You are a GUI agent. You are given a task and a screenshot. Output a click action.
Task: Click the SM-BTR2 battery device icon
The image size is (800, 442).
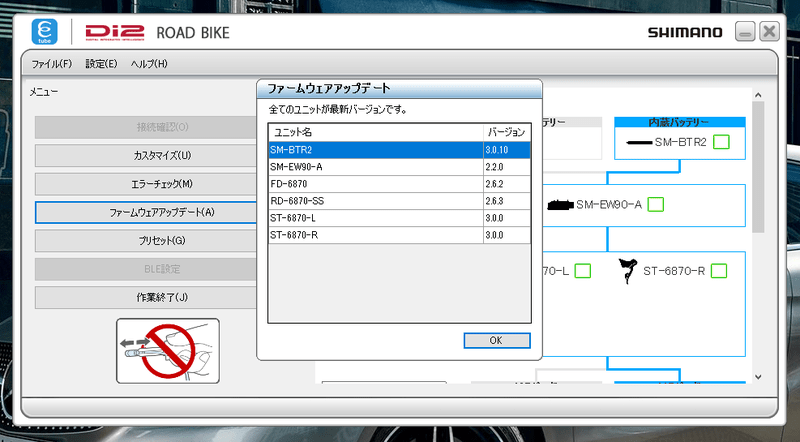639,142
